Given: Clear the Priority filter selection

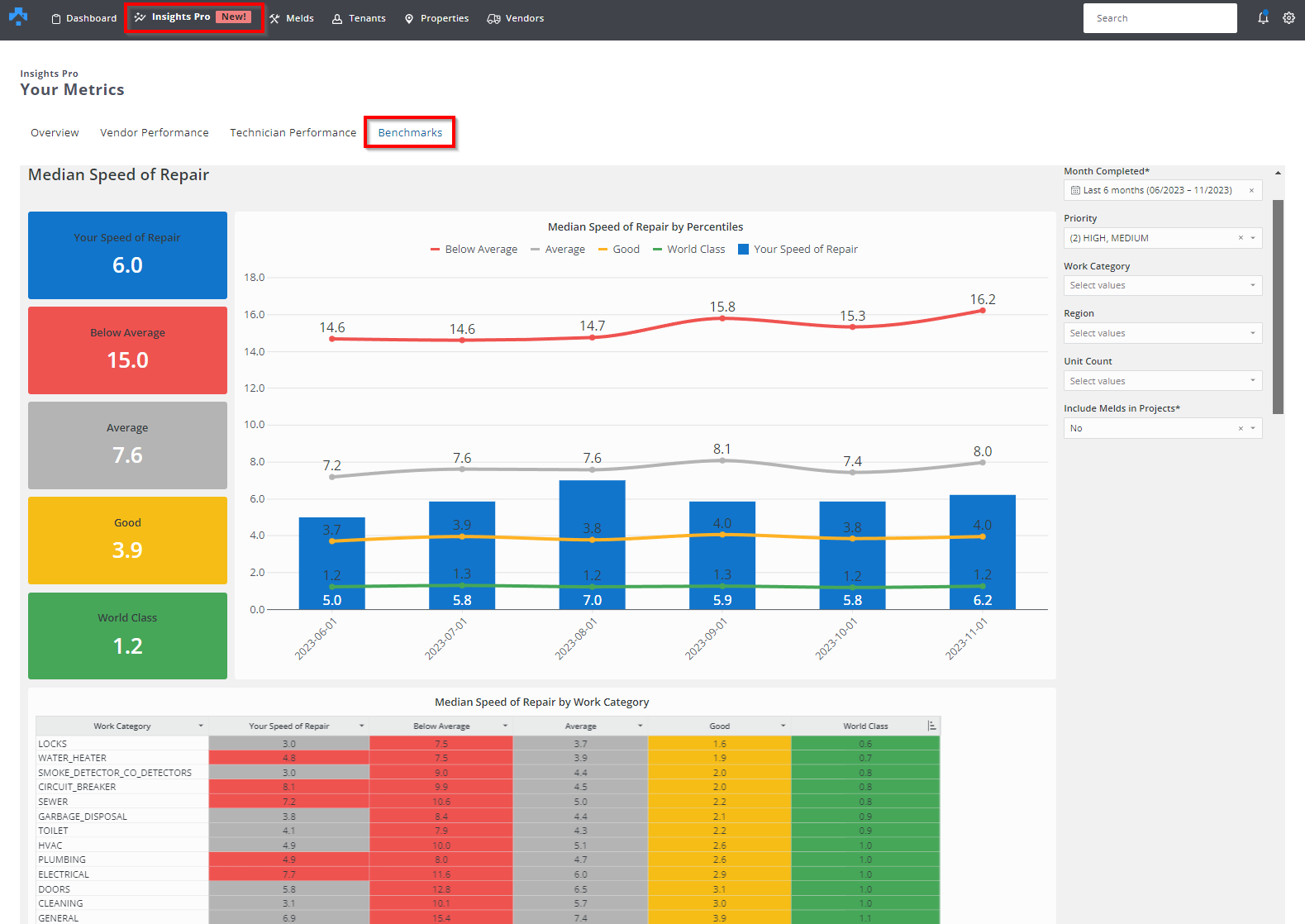Looking at the screenshot, I should [1241, 238].
